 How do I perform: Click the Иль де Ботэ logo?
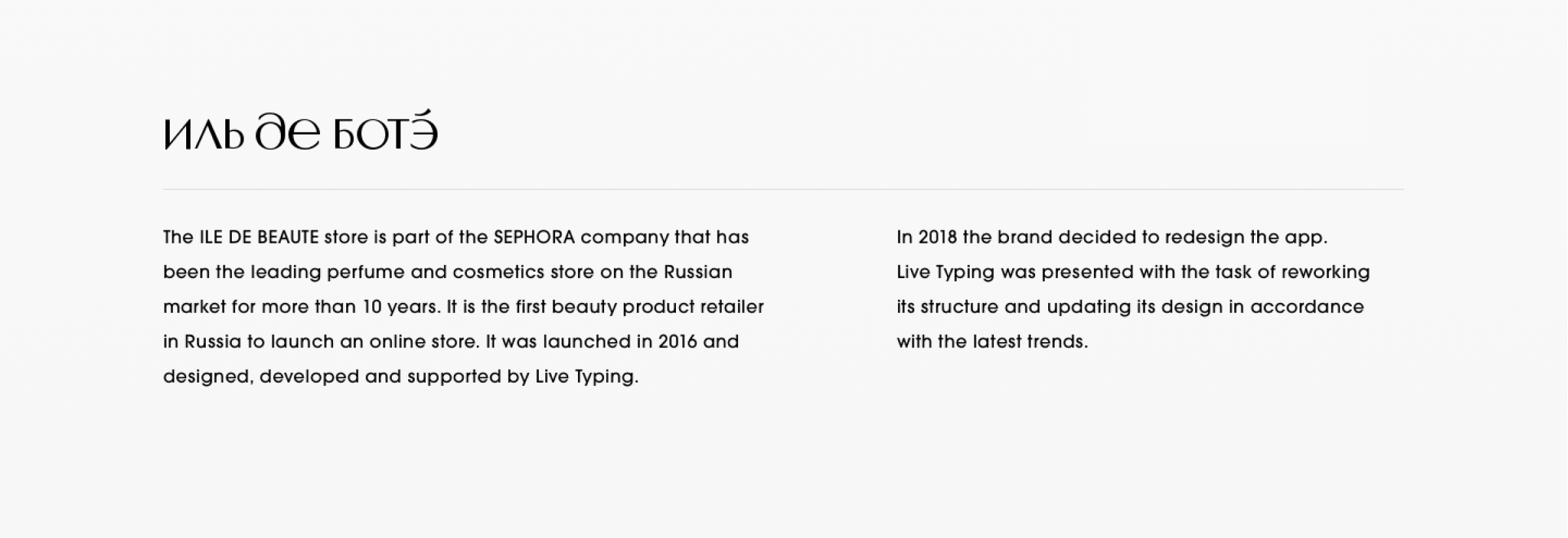pyautogui.click(x=300, y=131)
